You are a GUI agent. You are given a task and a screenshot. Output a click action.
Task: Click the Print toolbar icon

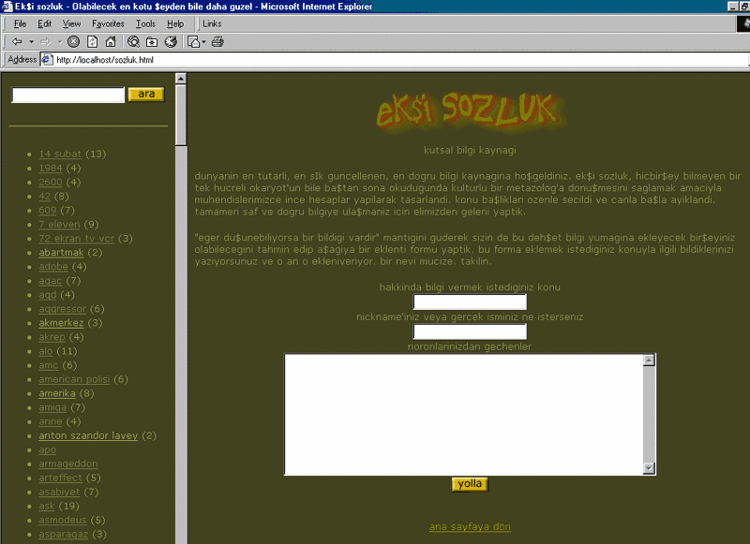(217, 42)
